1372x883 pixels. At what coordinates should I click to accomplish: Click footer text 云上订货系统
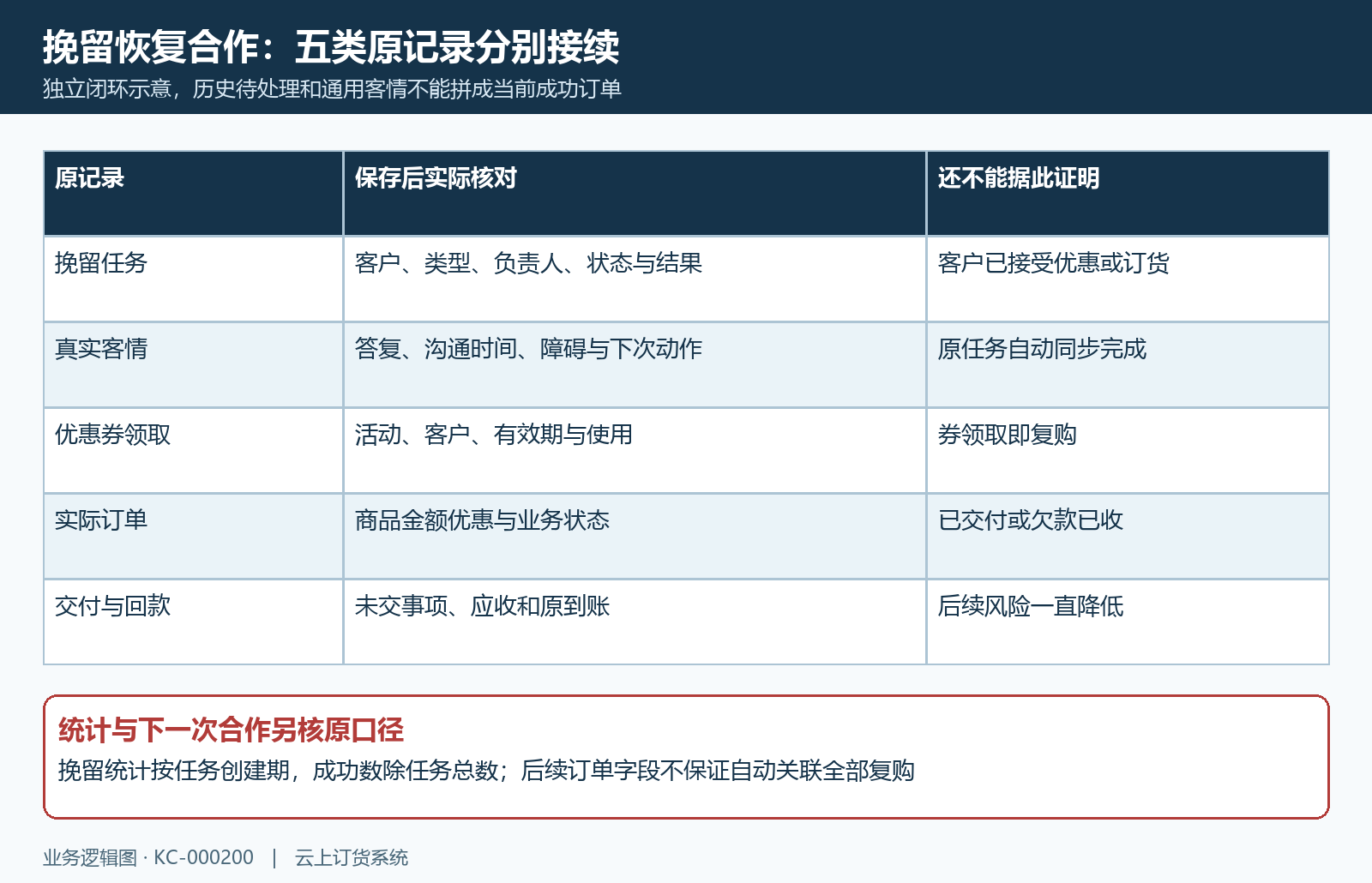pyautogui.click(x=352, y=858)
